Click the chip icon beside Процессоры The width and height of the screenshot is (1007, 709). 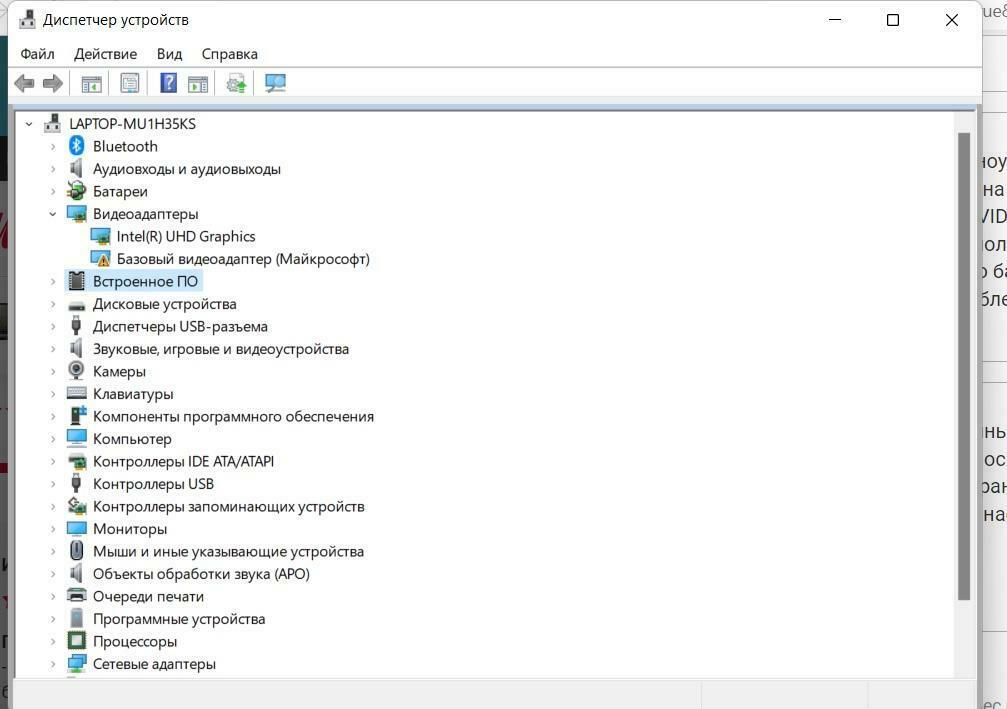click(76, 640)
